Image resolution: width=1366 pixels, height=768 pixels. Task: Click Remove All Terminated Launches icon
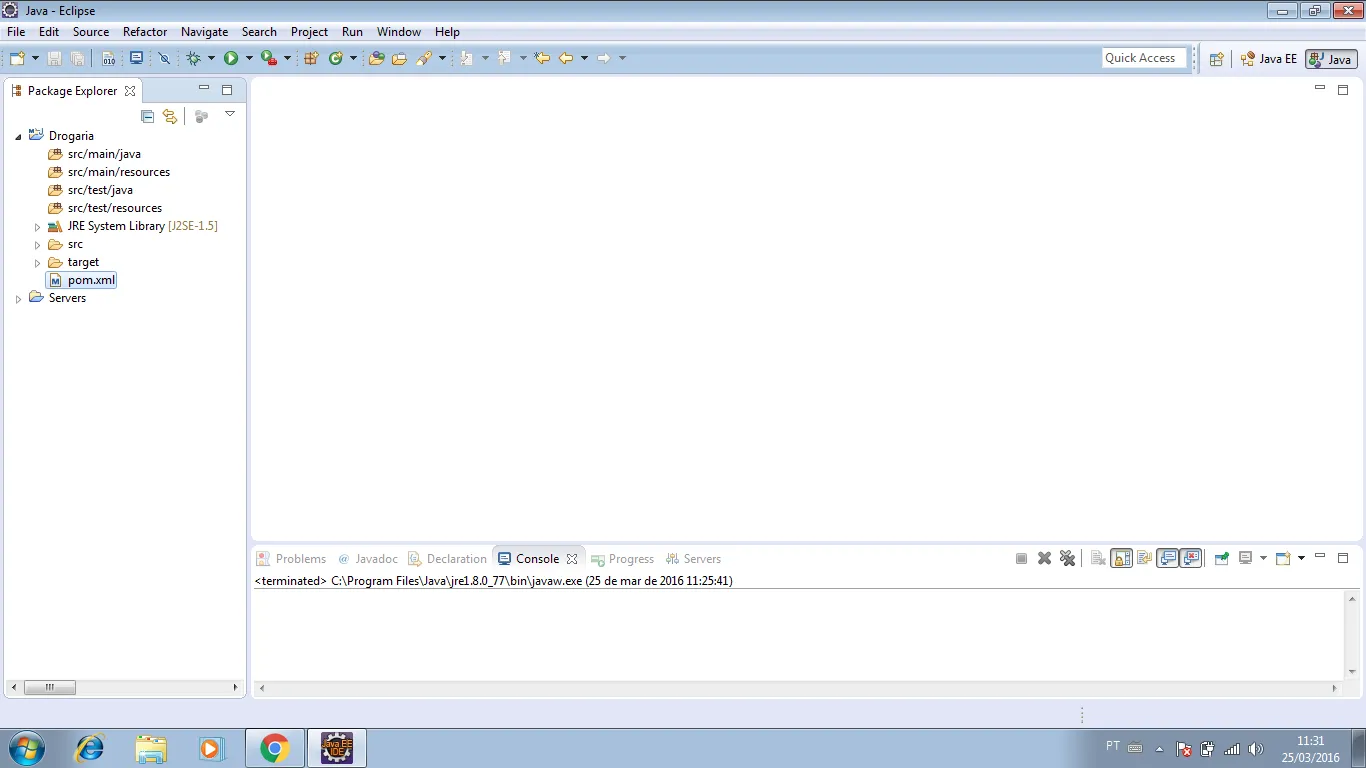tap(1067, 559)
